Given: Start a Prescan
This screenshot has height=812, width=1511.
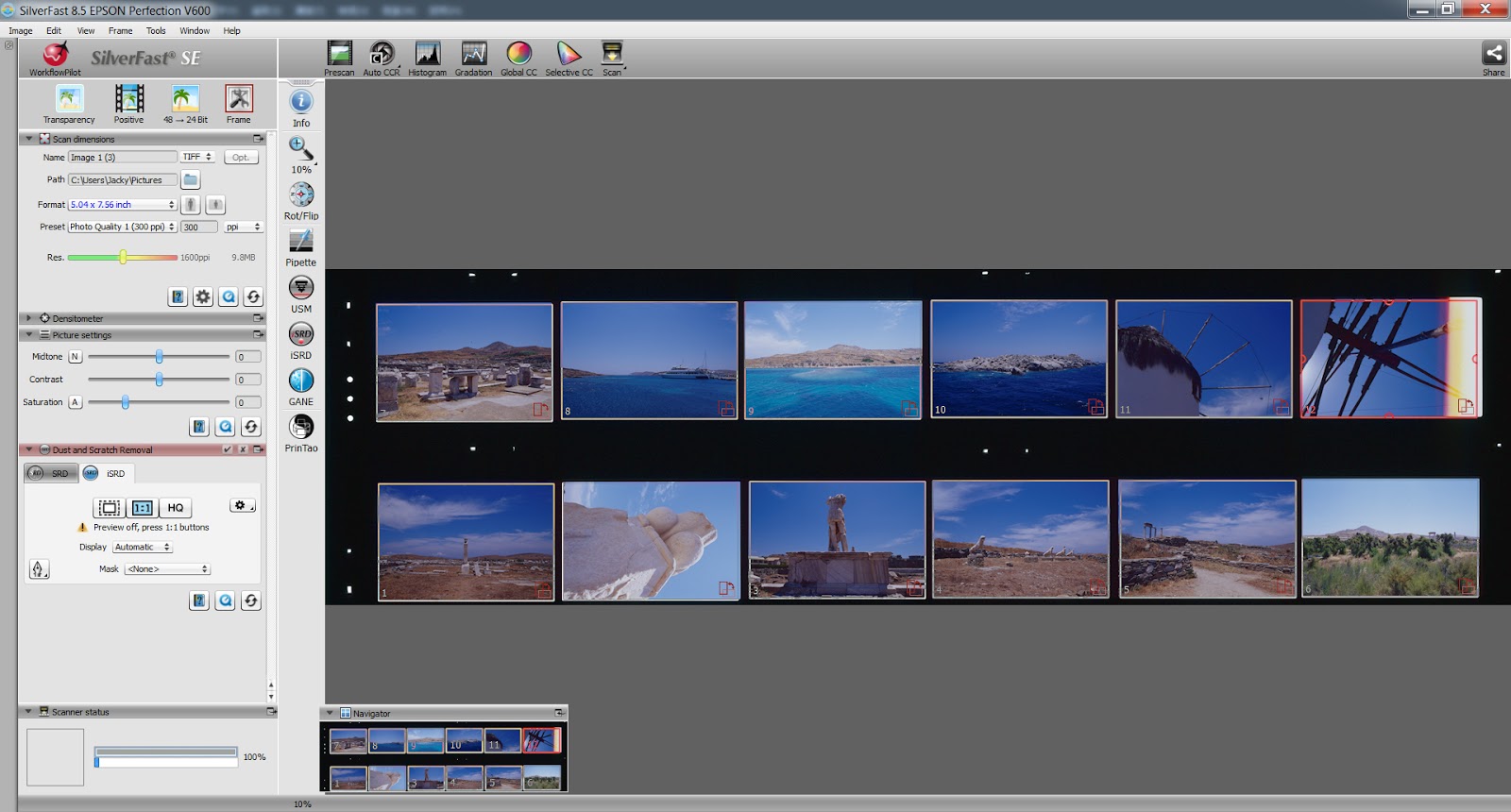Looking at the screenshot, I should pyautogui.click(x=339, y=58).
